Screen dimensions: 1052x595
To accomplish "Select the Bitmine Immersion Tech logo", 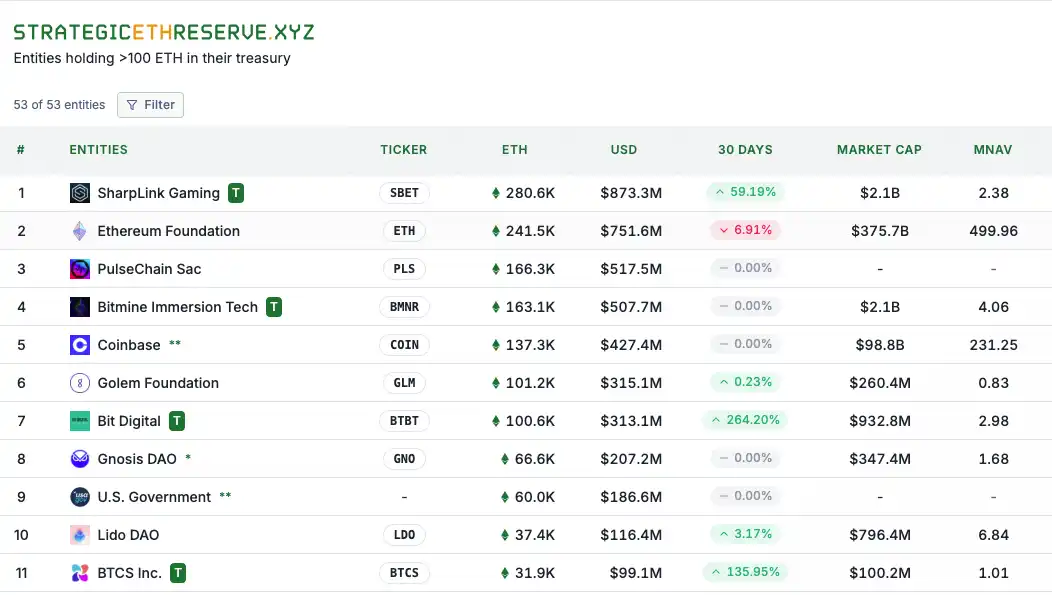I will tap(80, 307).
